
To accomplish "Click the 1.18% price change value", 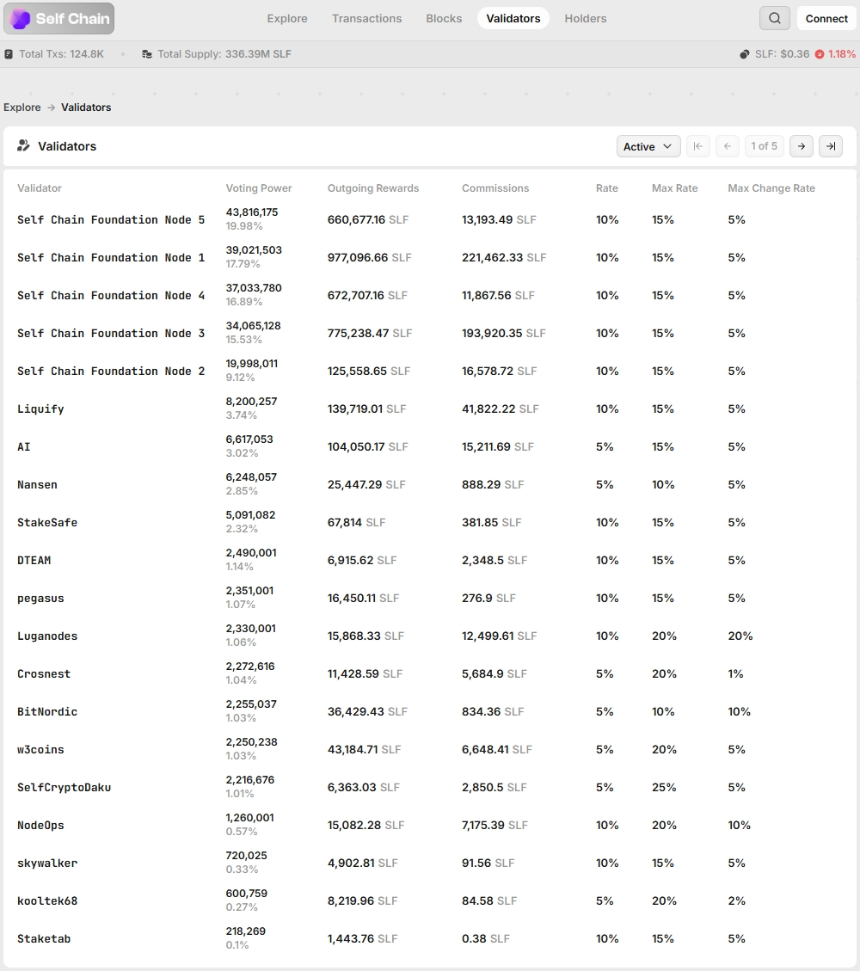I will (842, 54).
